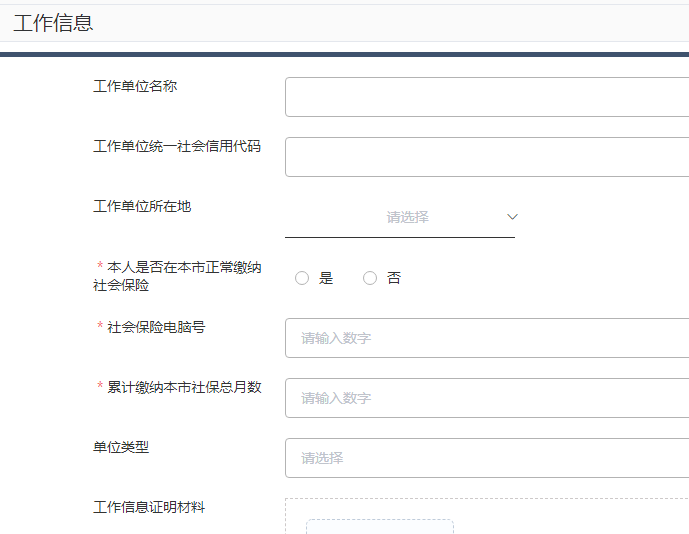Open the 工作单位所在地 请选择 dropdown
Screen dimensions: 689x534
(400, 217)
